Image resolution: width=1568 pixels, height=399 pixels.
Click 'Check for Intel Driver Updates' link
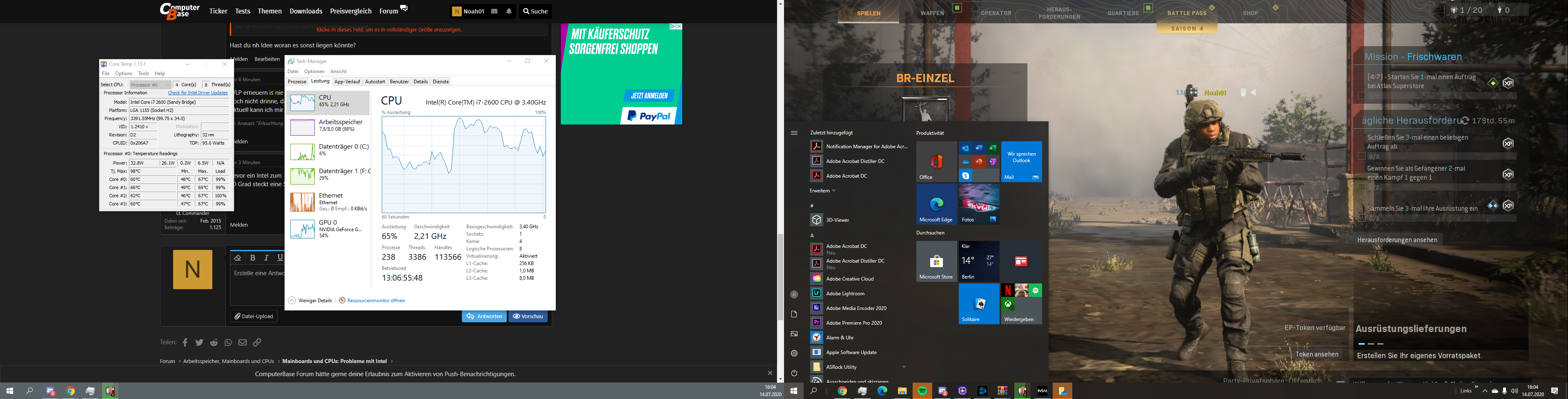pos(198,93)
